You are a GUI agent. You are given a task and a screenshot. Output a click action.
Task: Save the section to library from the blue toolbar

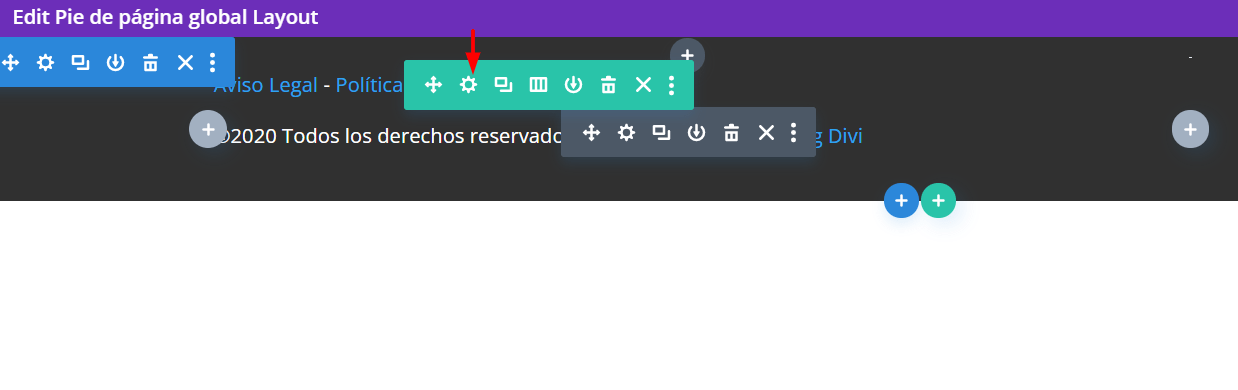(115, 62)
